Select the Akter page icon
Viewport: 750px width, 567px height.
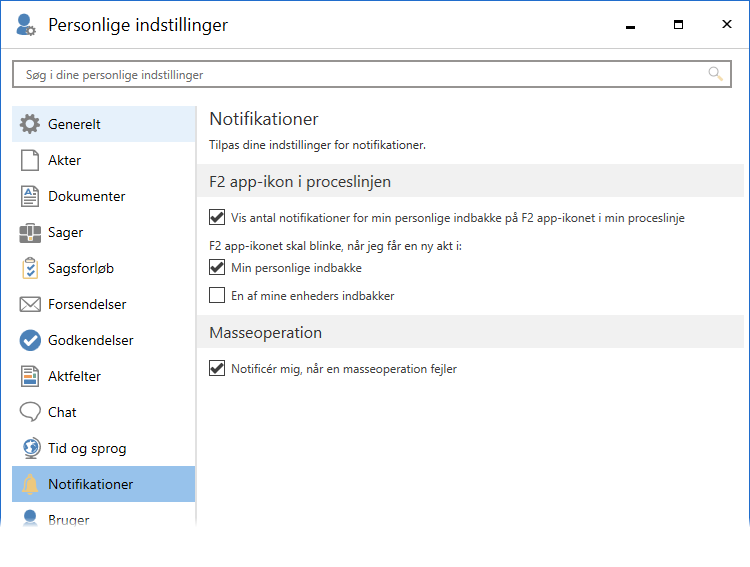30,161
